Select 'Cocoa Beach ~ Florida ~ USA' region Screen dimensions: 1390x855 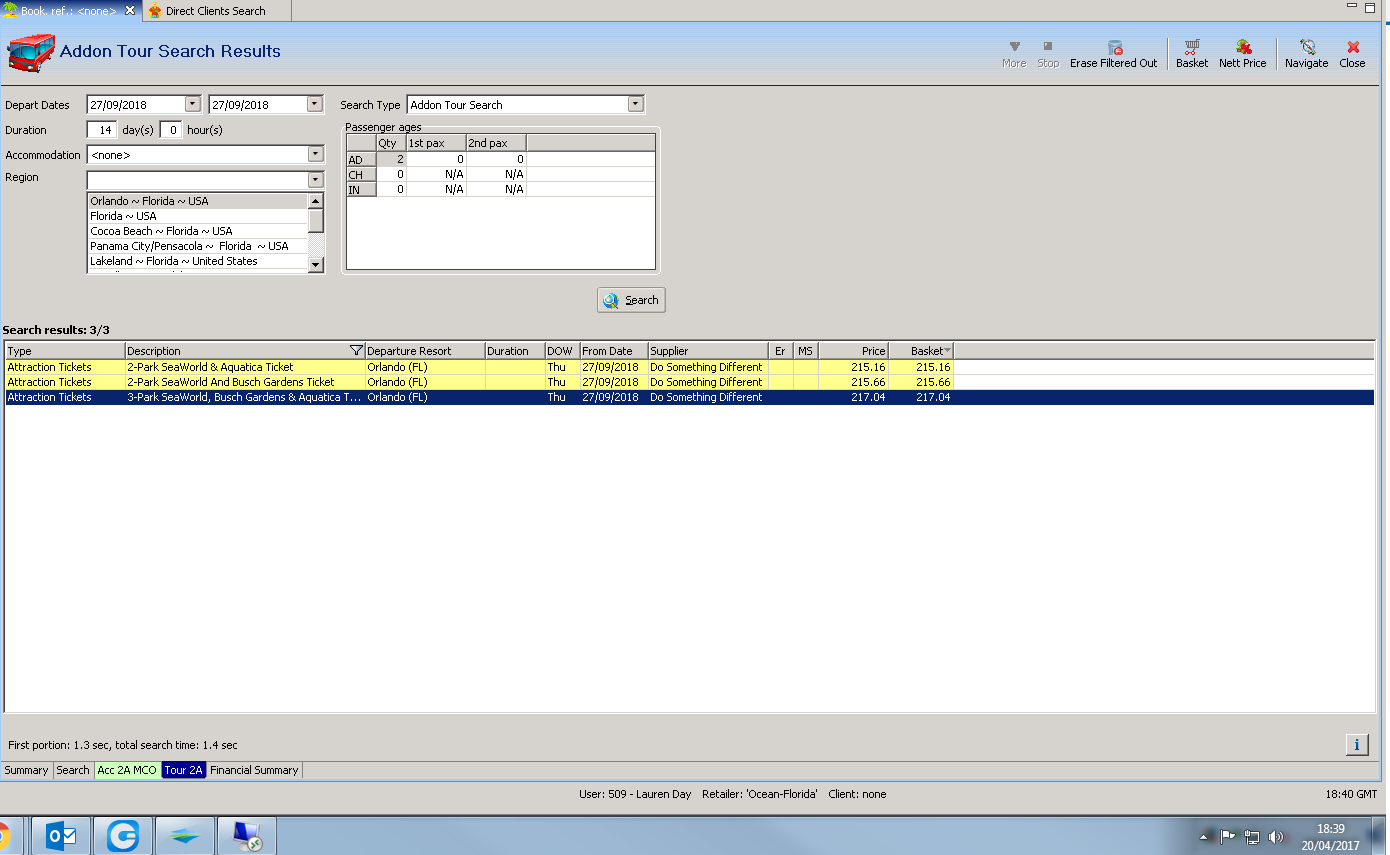(197, 231)
